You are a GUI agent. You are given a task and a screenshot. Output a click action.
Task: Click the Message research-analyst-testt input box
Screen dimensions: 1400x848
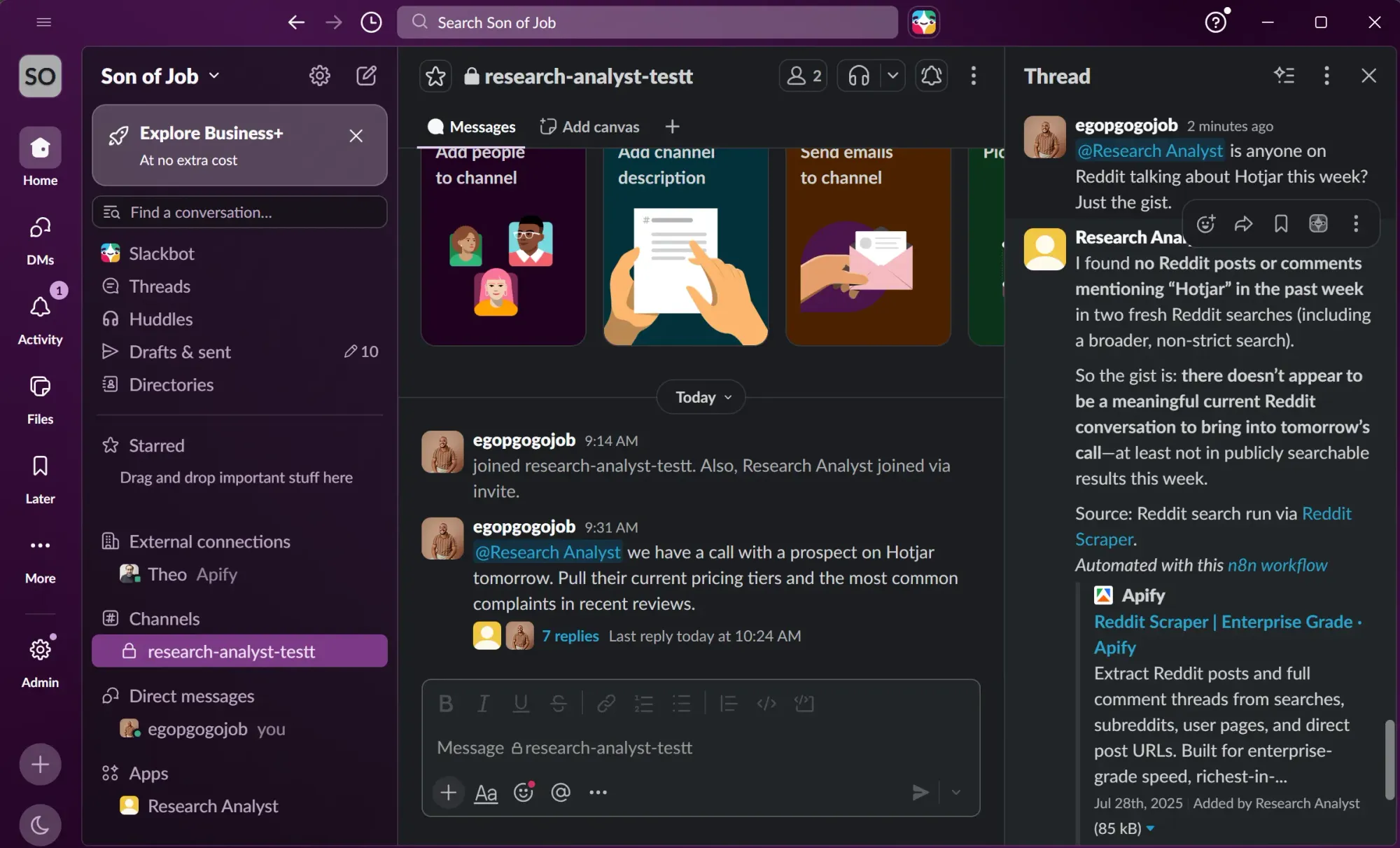[x=701, y=748]
